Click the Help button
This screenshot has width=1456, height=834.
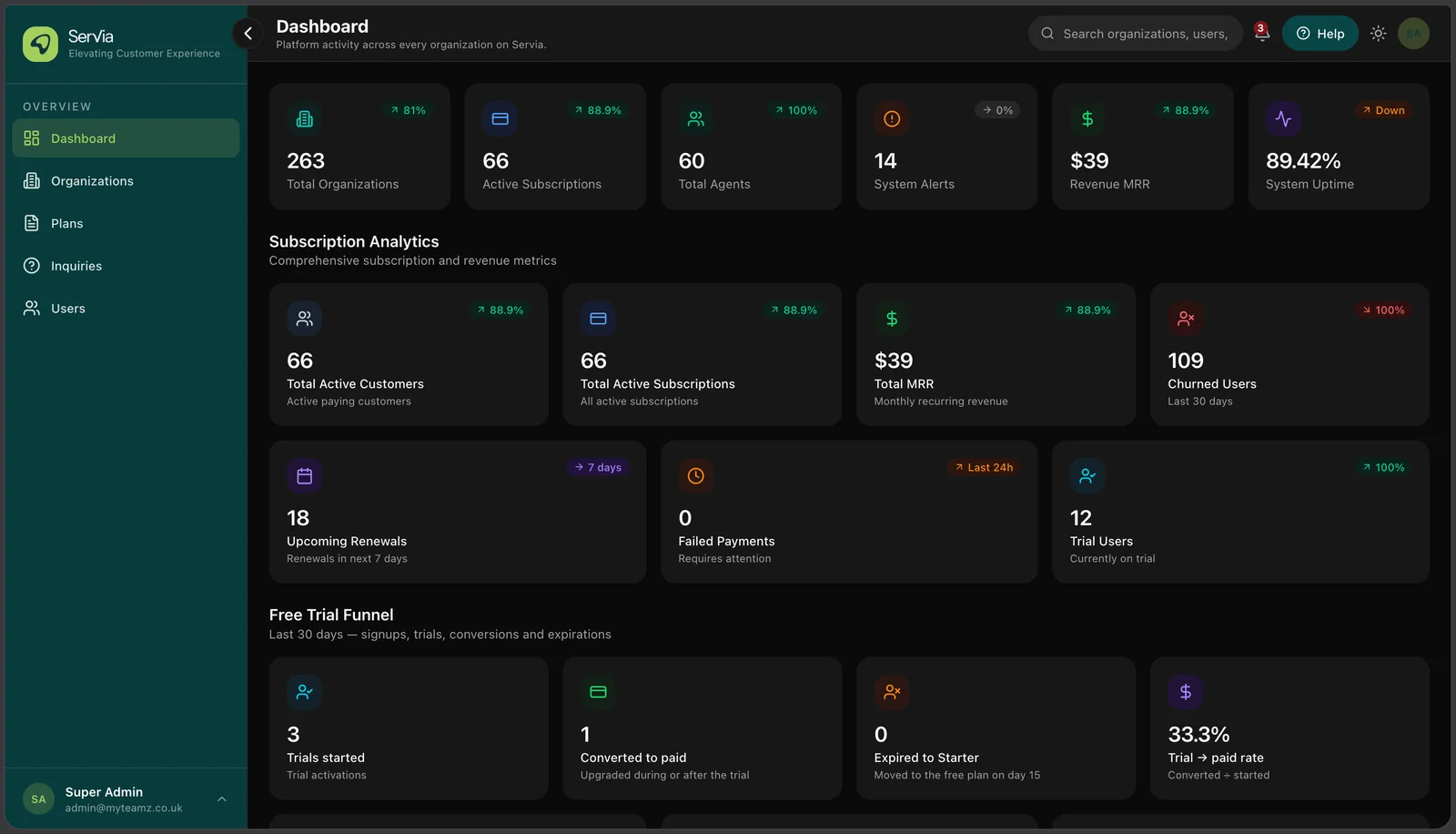click(x=1319, y=34)
